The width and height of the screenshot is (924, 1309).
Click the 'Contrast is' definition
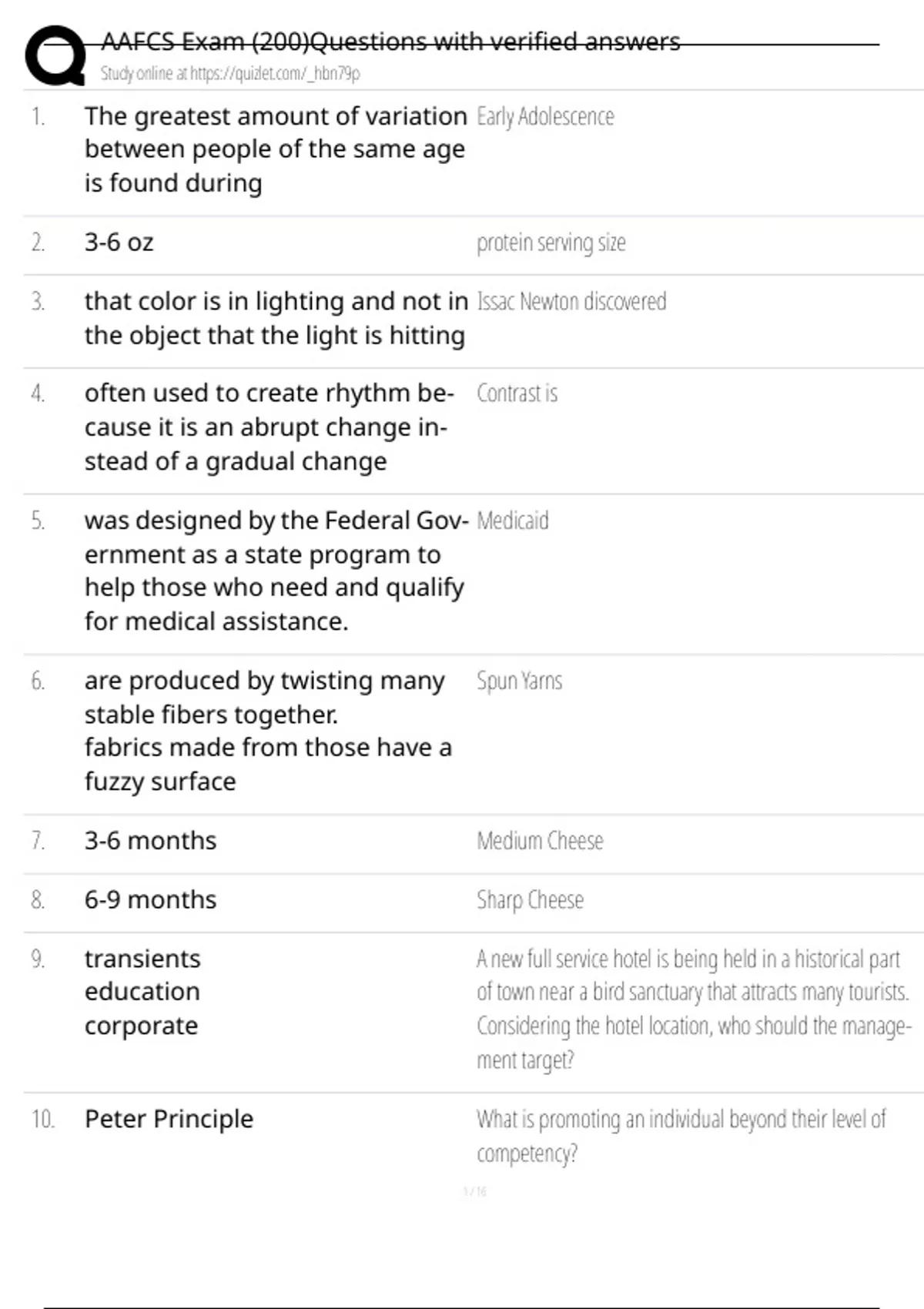click(517, 393)
